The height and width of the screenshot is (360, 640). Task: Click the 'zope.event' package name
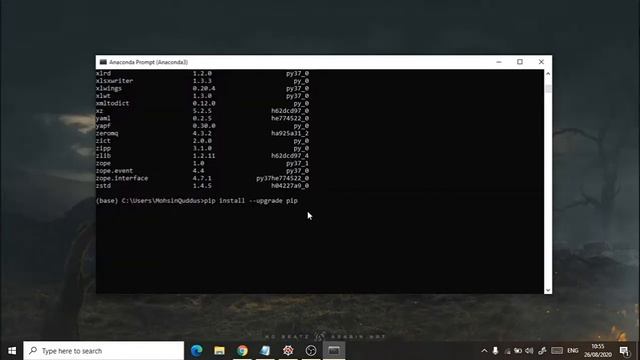tap(115, 171)
